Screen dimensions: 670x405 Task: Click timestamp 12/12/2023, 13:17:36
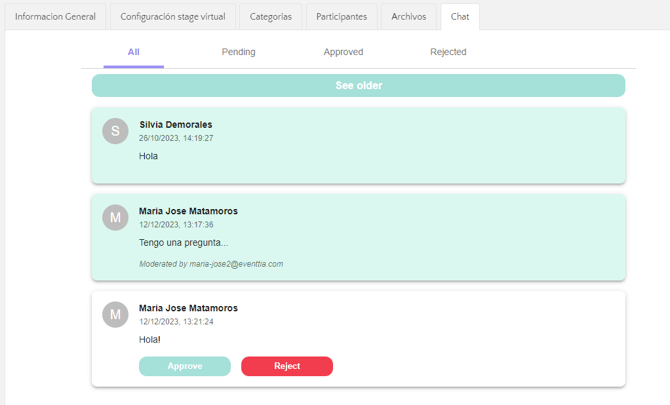(176, 225)
